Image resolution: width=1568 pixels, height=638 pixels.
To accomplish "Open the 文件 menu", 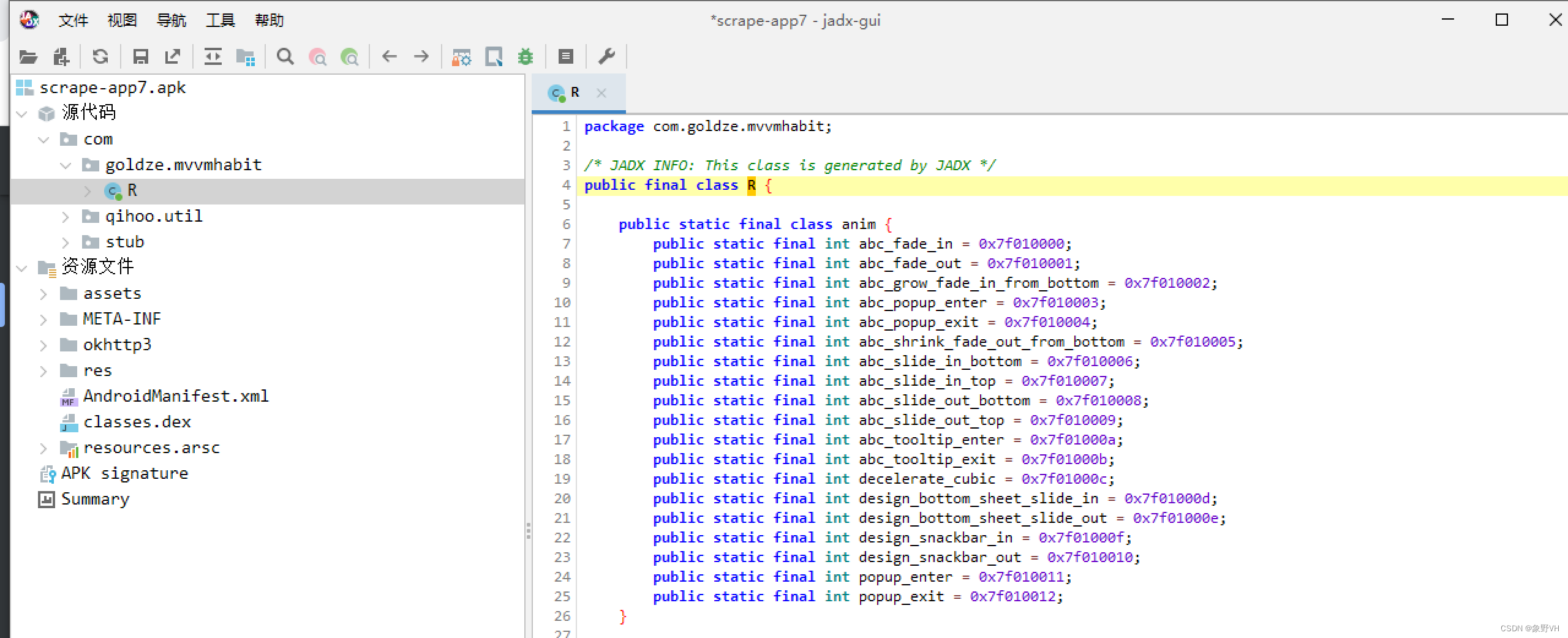I will pos(73,20).
